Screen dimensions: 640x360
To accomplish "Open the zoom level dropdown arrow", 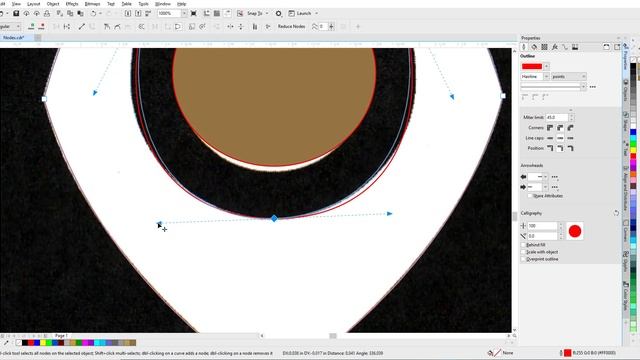I will [x=184, y=13].
